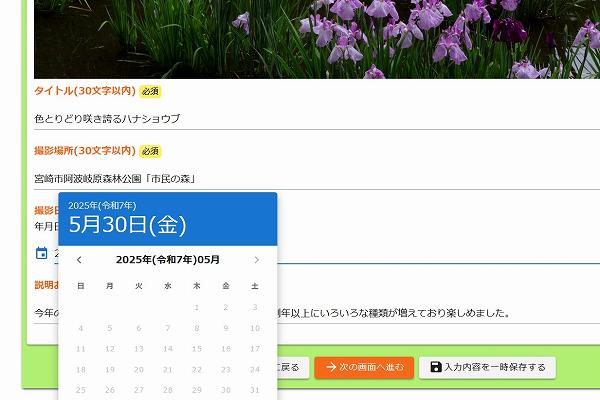
Task: Select day 20 in calendar
Action: point(139,369)
